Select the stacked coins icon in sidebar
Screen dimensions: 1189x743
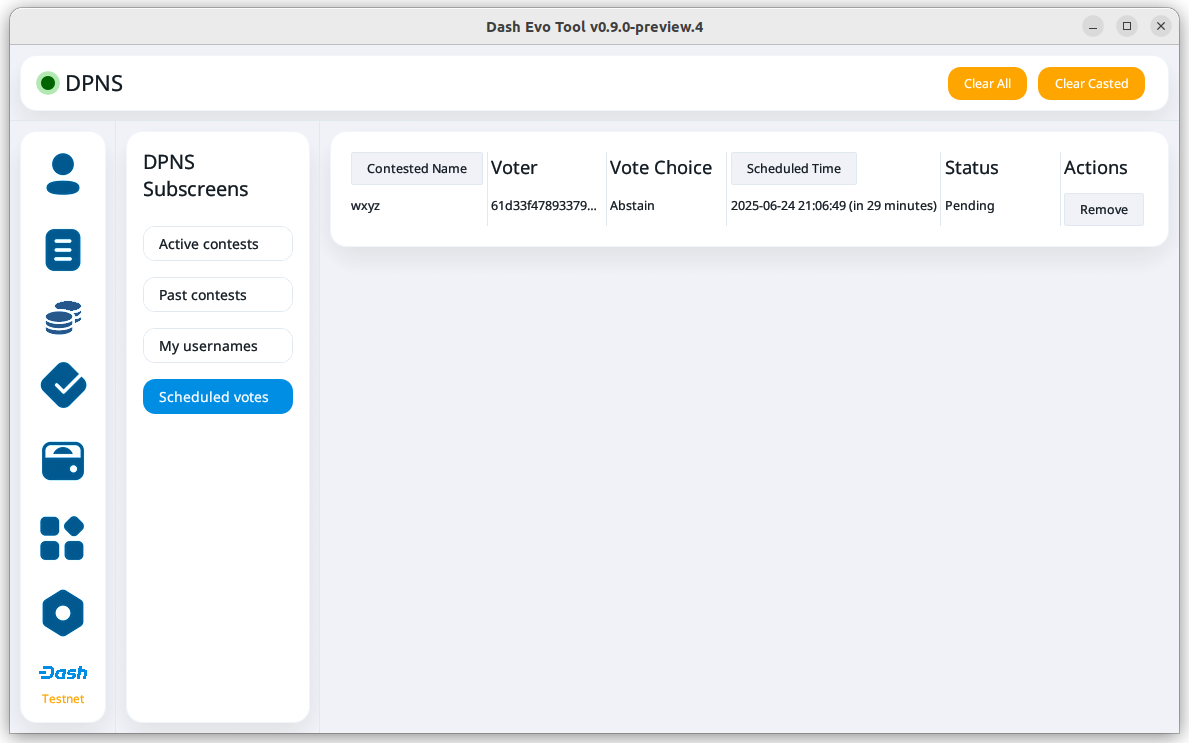point(63,318)
